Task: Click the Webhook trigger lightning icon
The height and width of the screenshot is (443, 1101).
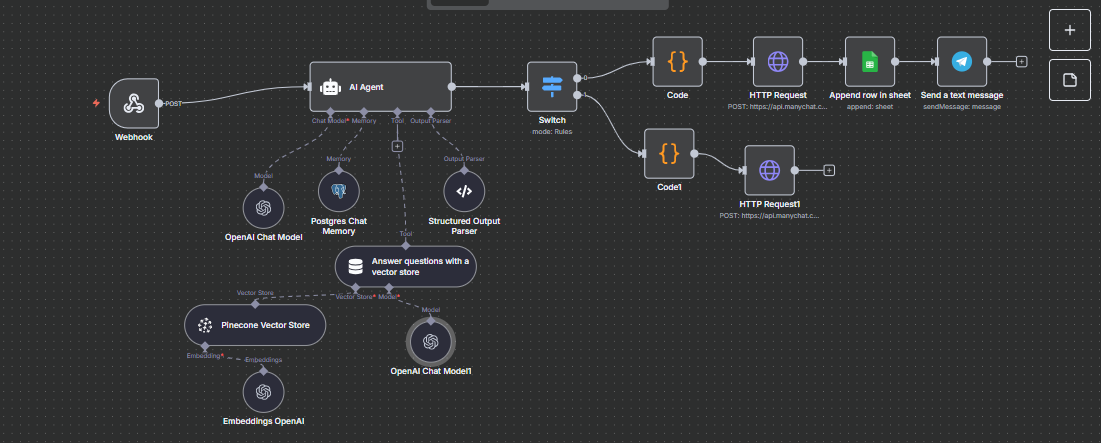Action: point(97,103)
